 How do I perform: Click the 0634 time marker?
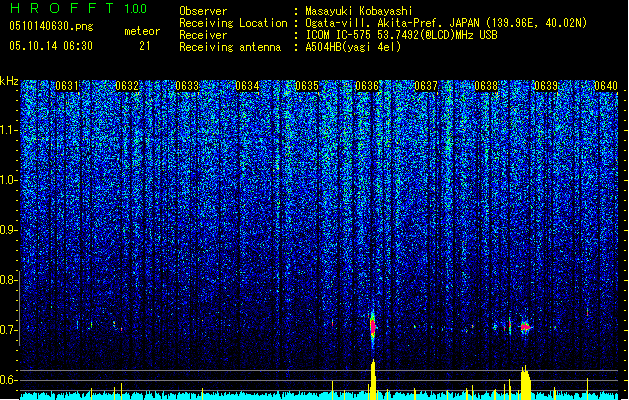247,86
